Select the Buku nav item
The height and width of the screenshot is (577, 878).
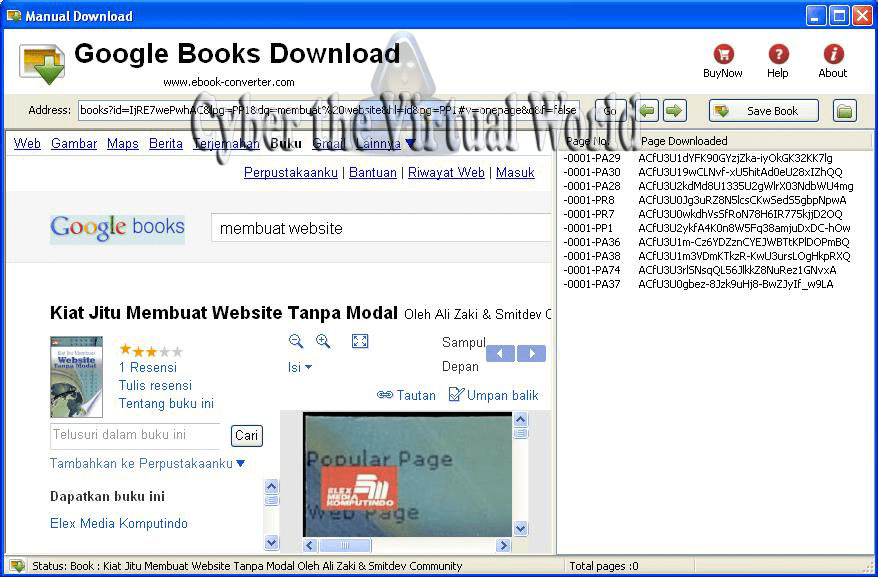(x=286, y=143)
